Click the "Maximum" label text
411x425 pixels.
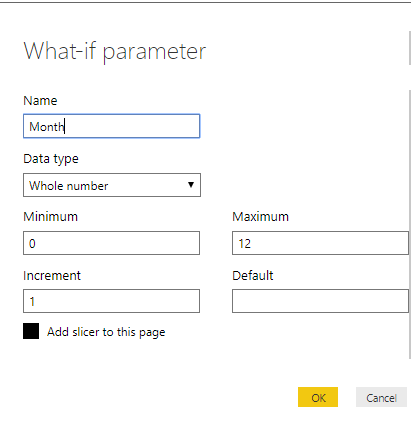click(x=260, y=217)
